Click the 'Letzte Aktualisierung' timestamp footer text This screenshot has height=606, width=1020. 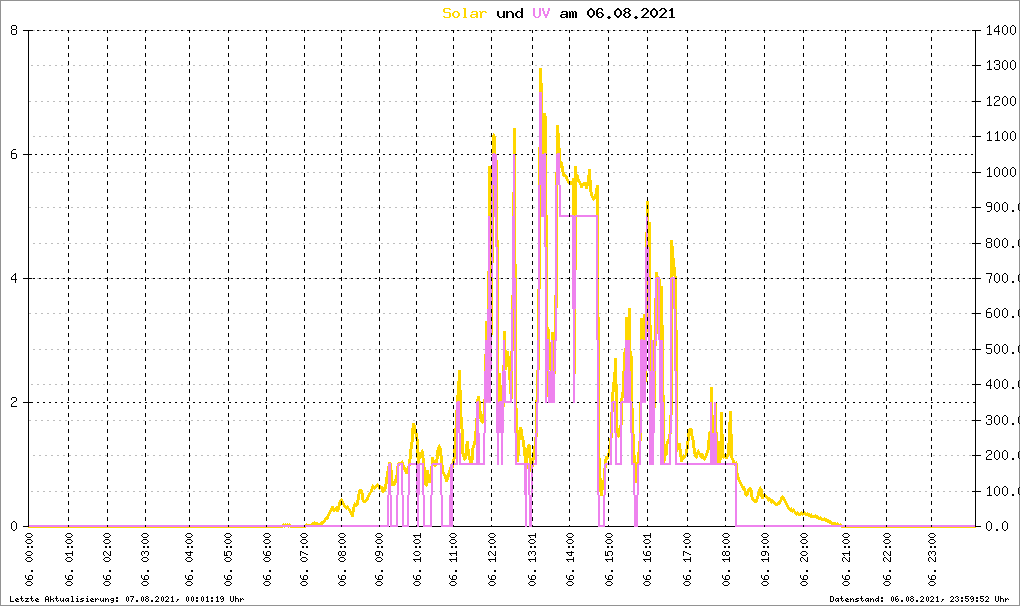[125, 598]
